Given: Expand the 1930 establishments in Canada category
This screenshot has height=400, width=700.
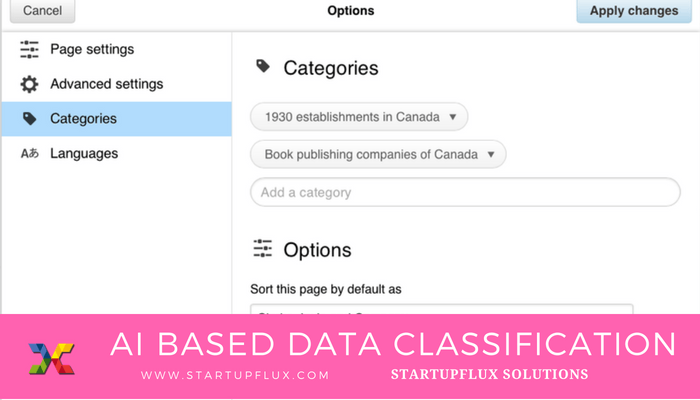Looking at the screenshot, I should [x=359, y=117].
